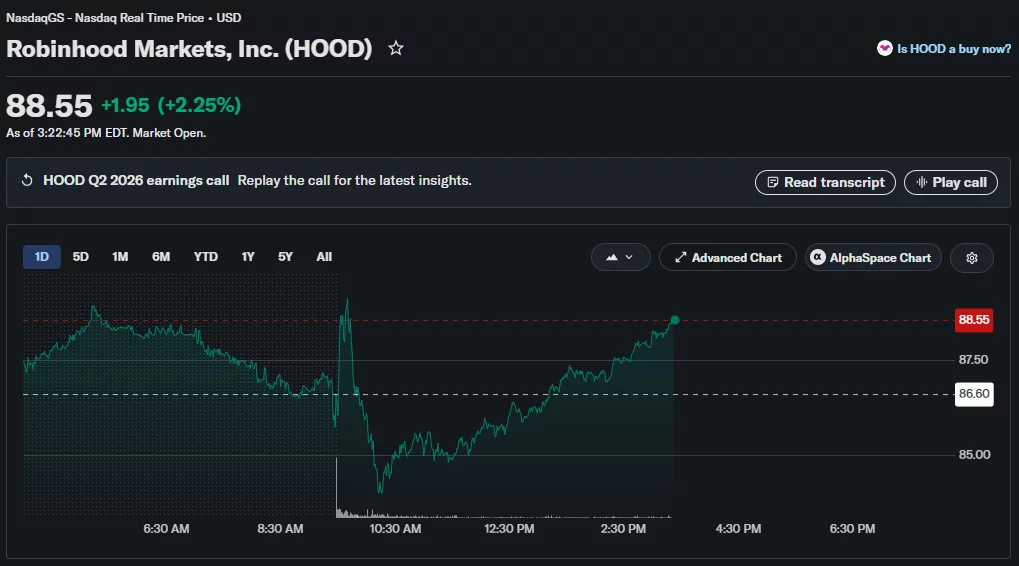Select the 1Y range tab
The image size is (1019, 566).
[248, 257]
